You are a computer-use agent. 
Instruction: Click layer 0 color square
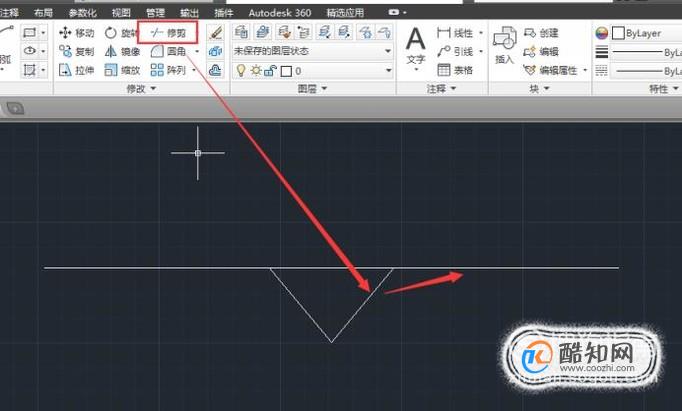click(x=286, y=71)
